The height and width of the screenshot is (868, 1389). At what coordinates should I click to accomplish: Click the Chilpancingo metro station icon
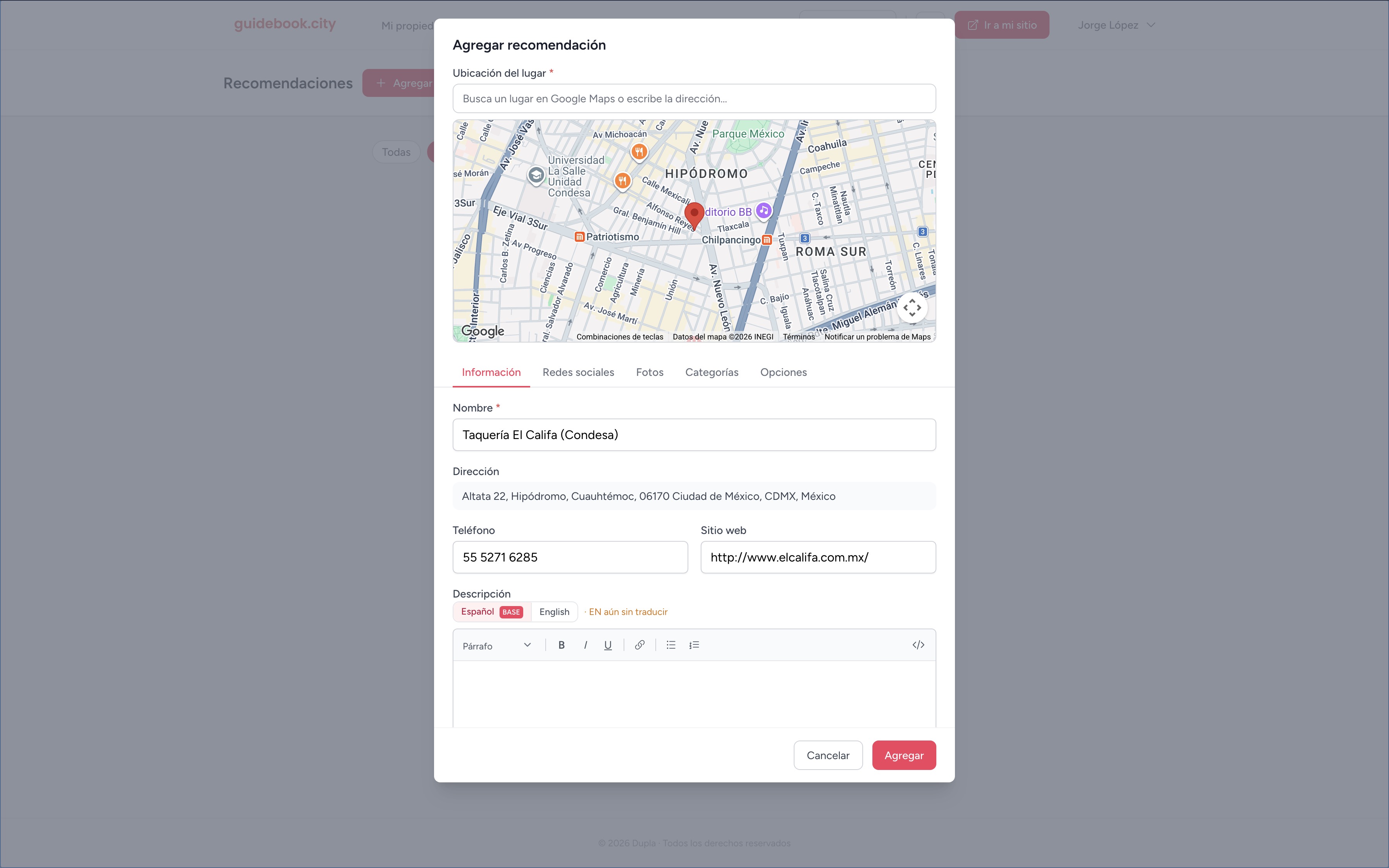767,240
